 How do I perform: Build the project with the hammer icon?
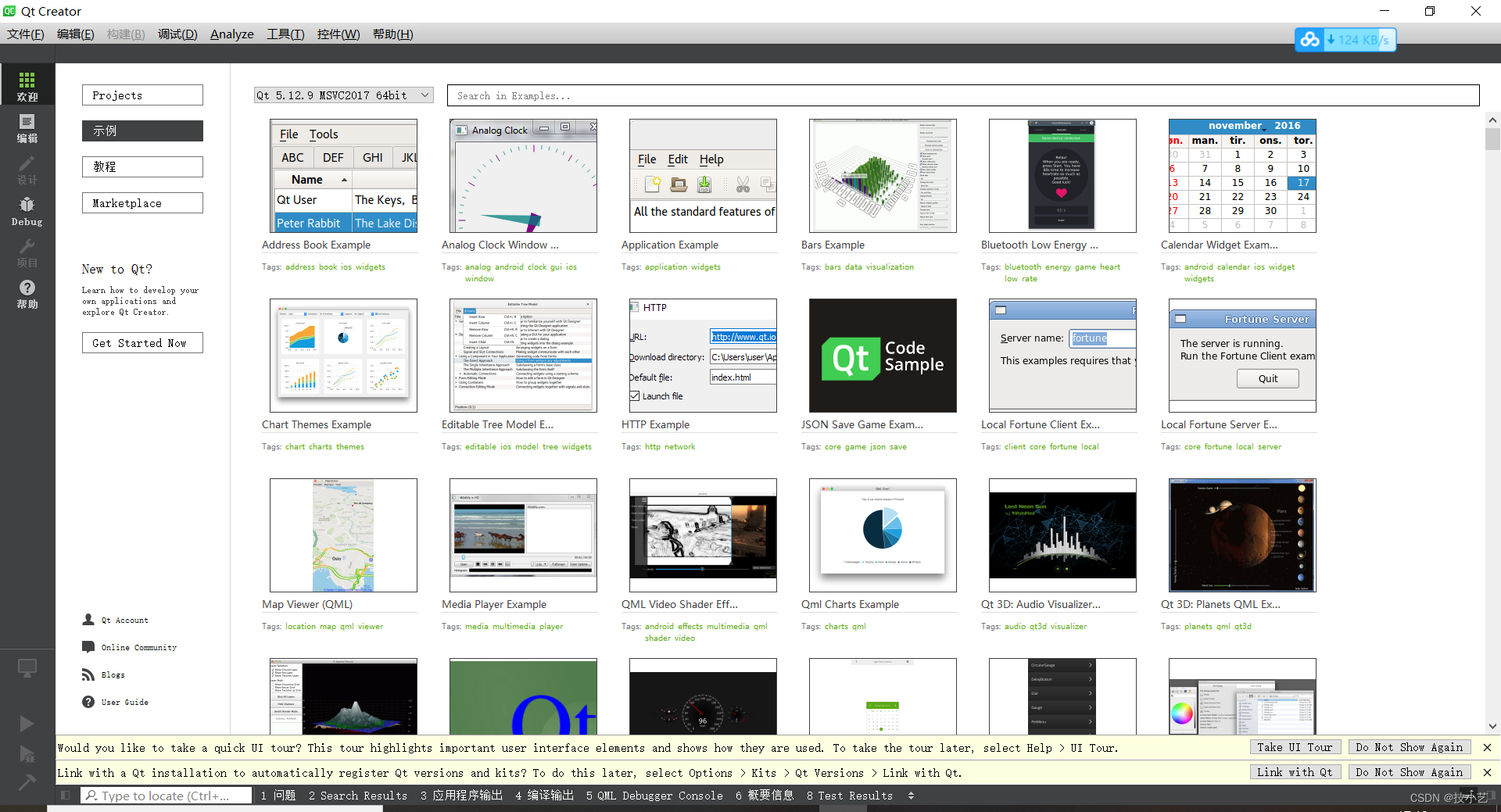(27, 782)
